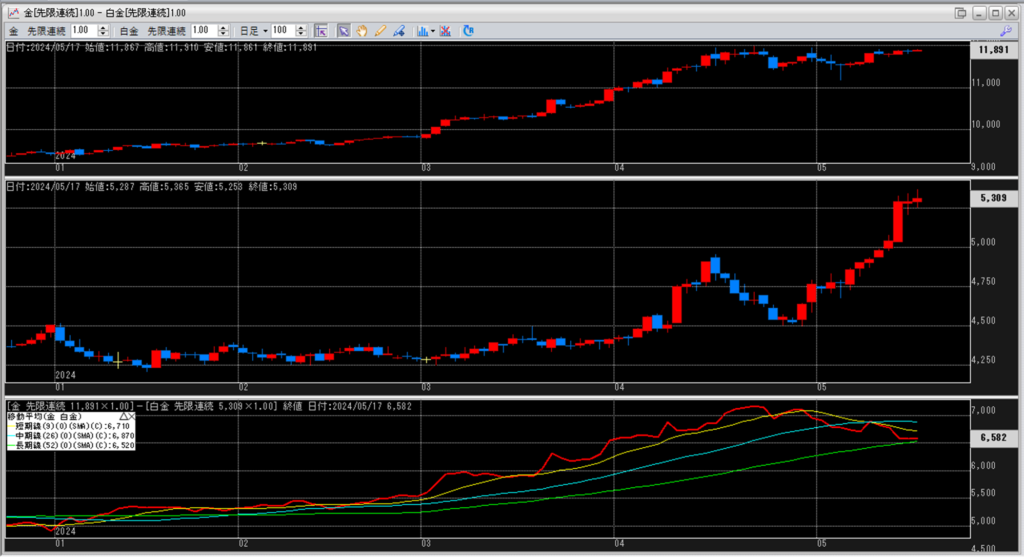Click the bar count 100 field
The width and height of the screenshot is (1024, 557).
pyautogui.click(x=281, y=31)
